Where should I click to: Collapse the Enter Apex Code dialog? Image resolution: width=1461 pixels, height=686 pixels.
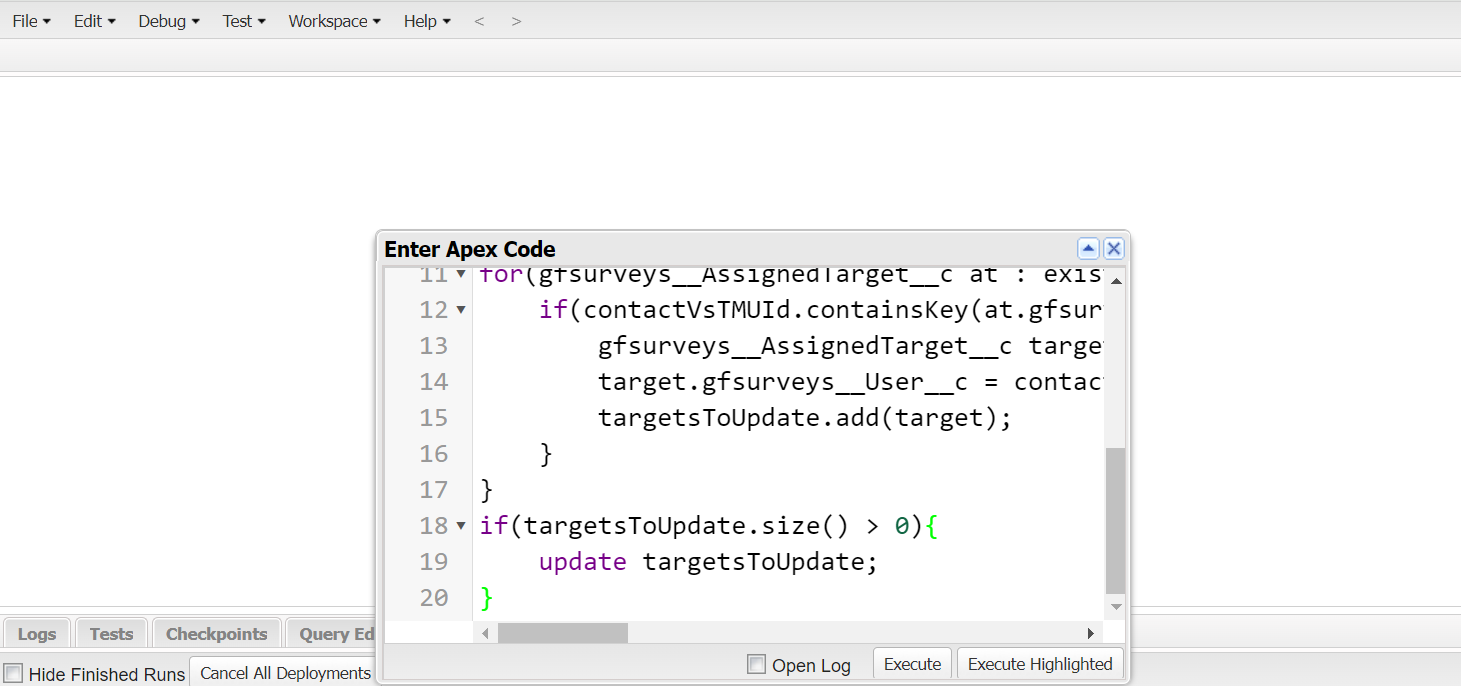[1088, 249]
